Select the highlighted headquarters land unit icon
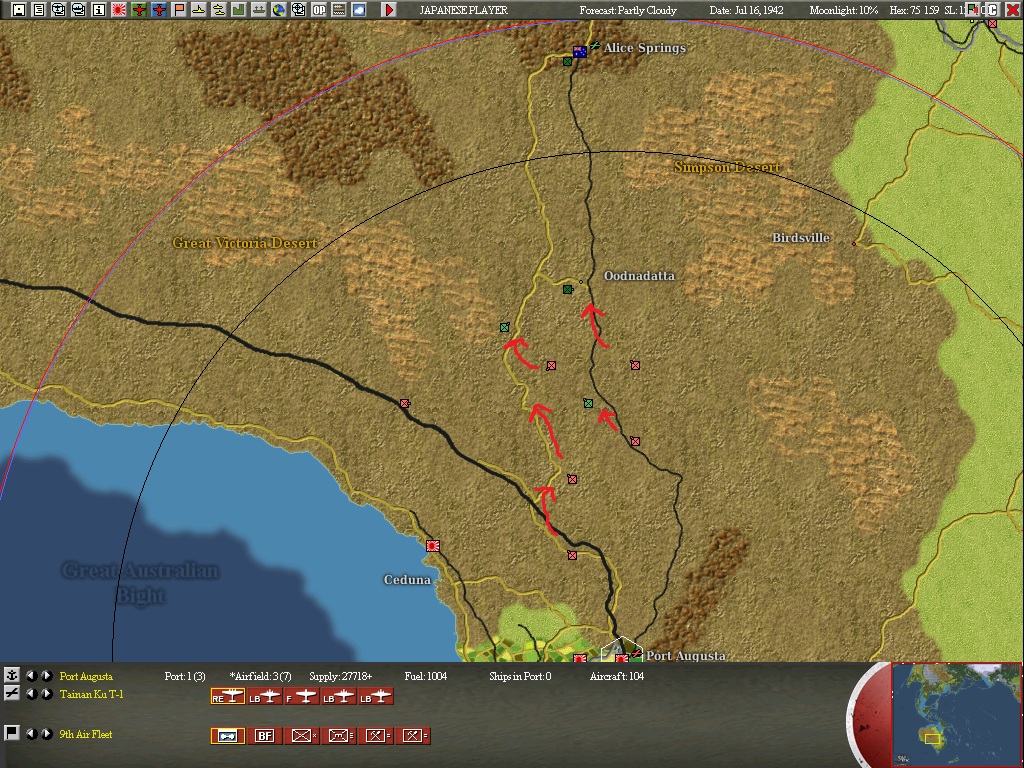Viewport: 1024px width, 768px height. click(x=227, y=736)
